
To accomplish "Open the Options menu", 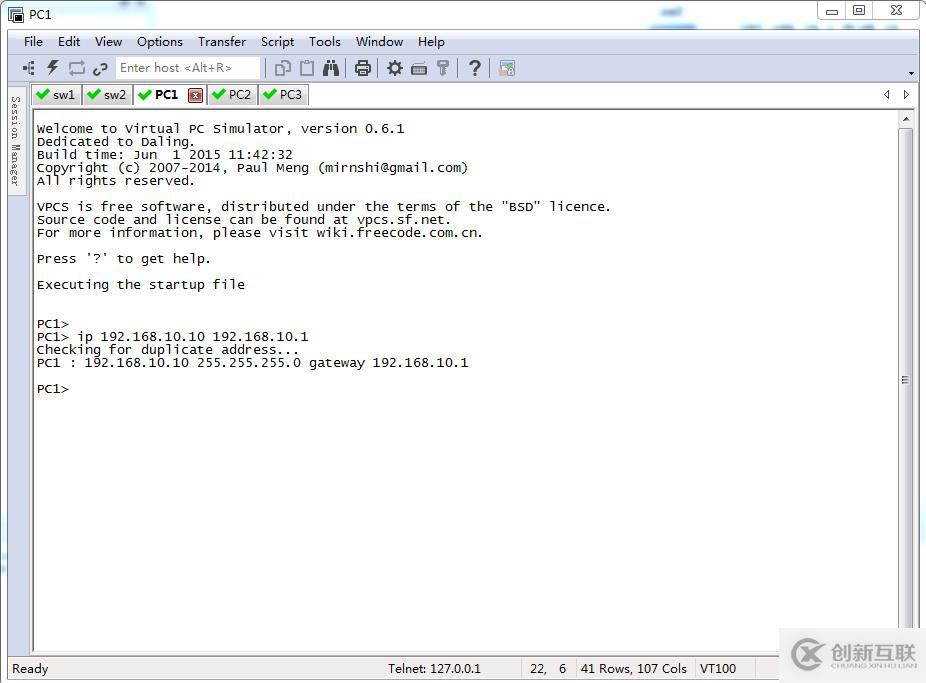I will [160, 42].
